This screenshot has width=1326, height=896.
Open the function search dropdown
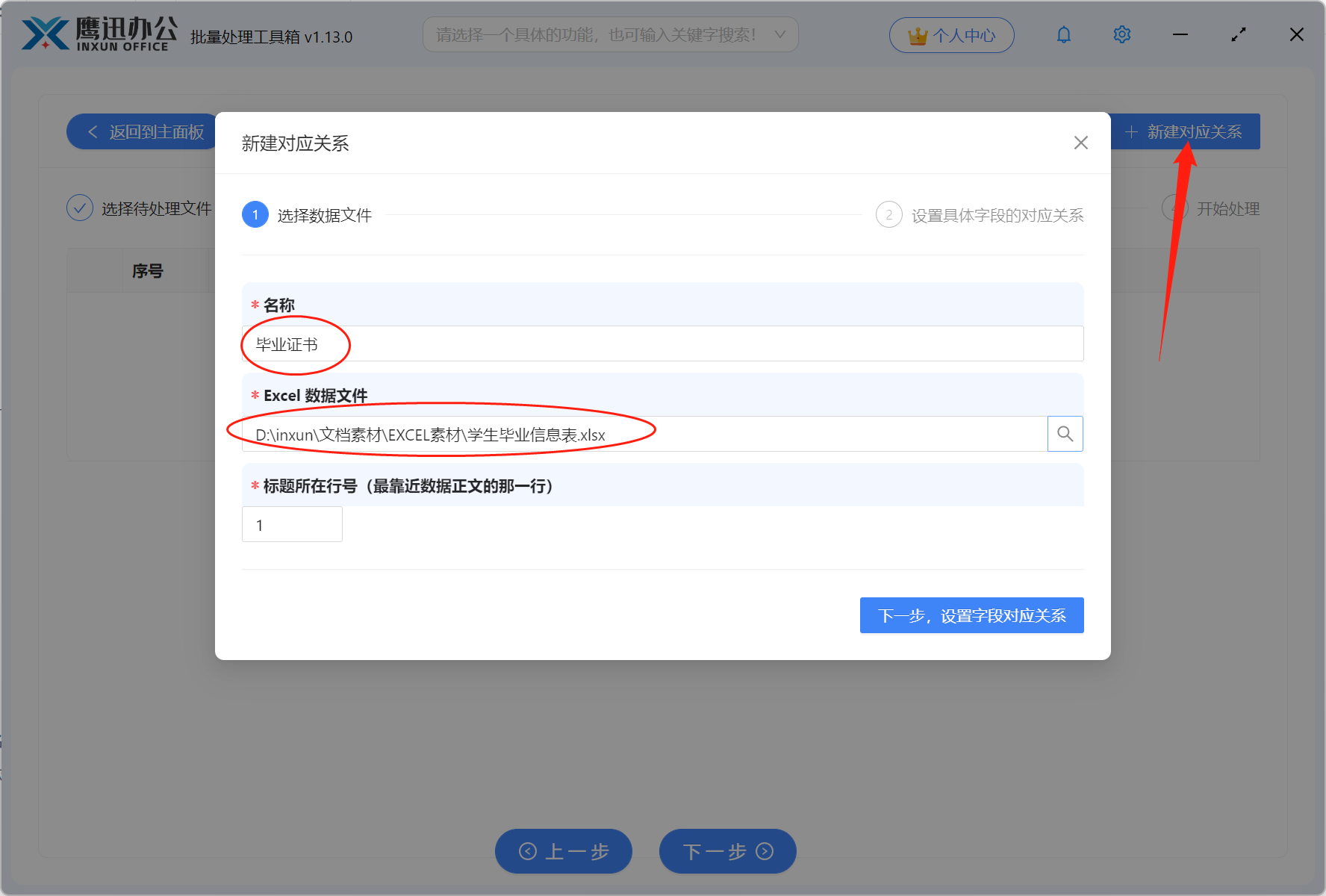(610, 34)
